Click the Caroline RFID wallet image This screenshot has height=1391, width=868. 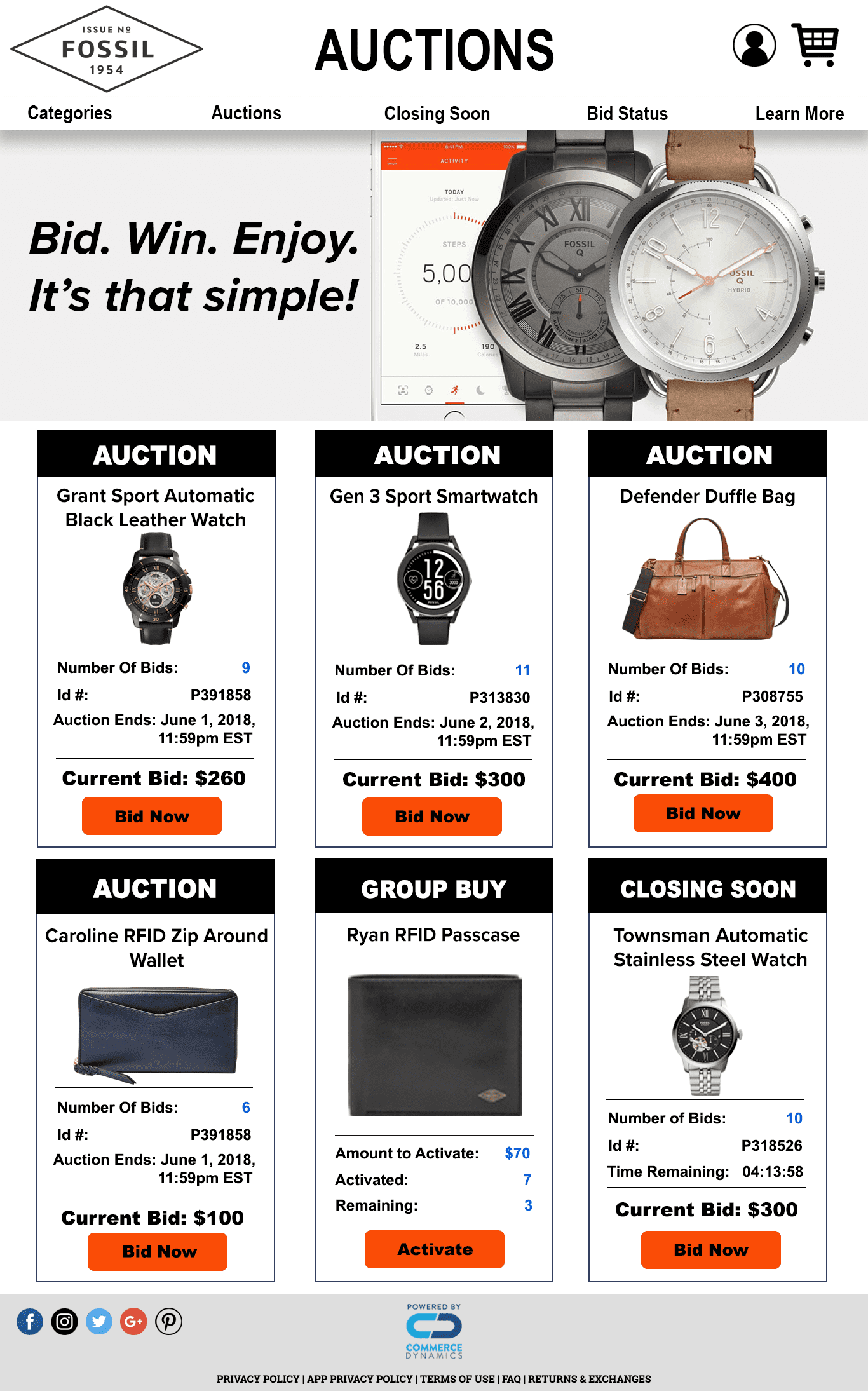click(157, 1035)
